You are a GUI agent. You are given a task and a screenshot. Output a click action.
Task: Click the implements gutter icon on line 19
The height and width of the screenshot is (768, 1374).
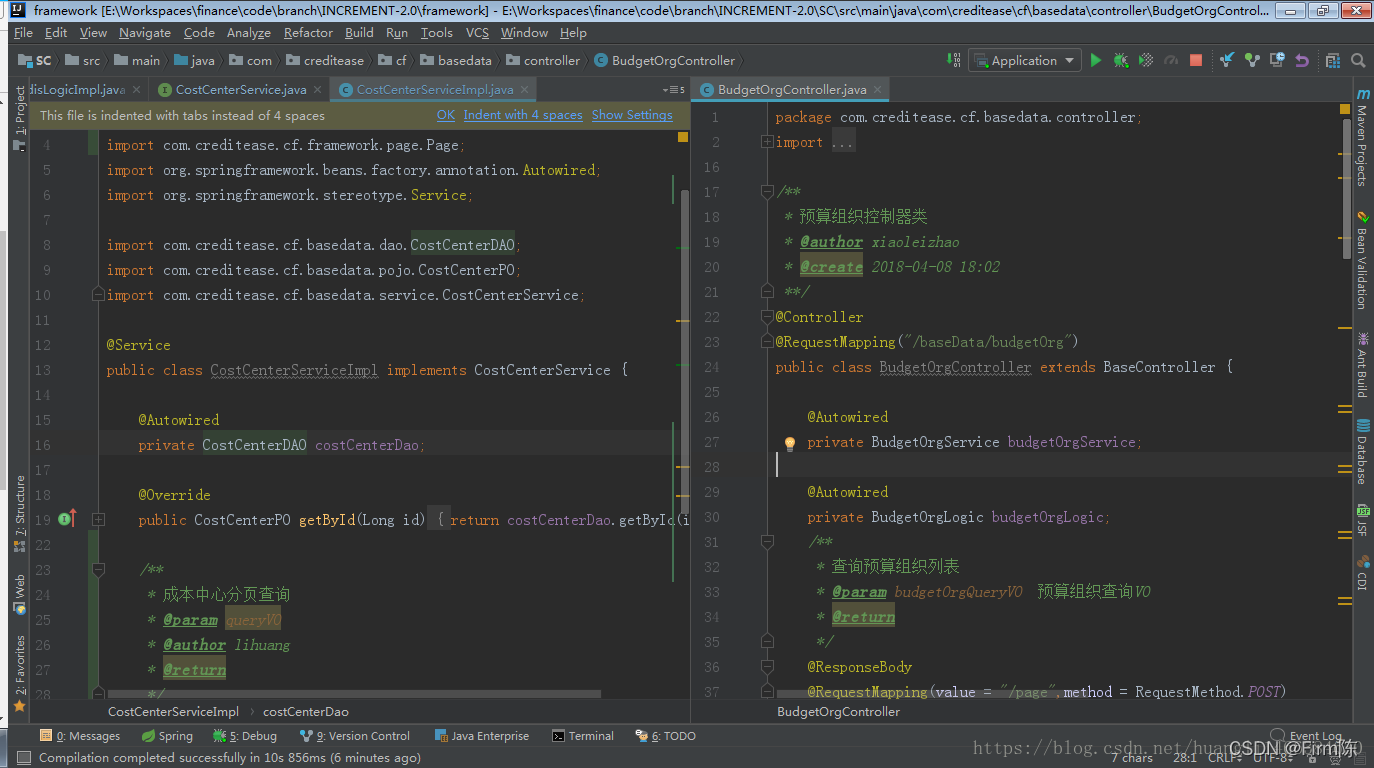pyautogui.click(x=67, y=519)
